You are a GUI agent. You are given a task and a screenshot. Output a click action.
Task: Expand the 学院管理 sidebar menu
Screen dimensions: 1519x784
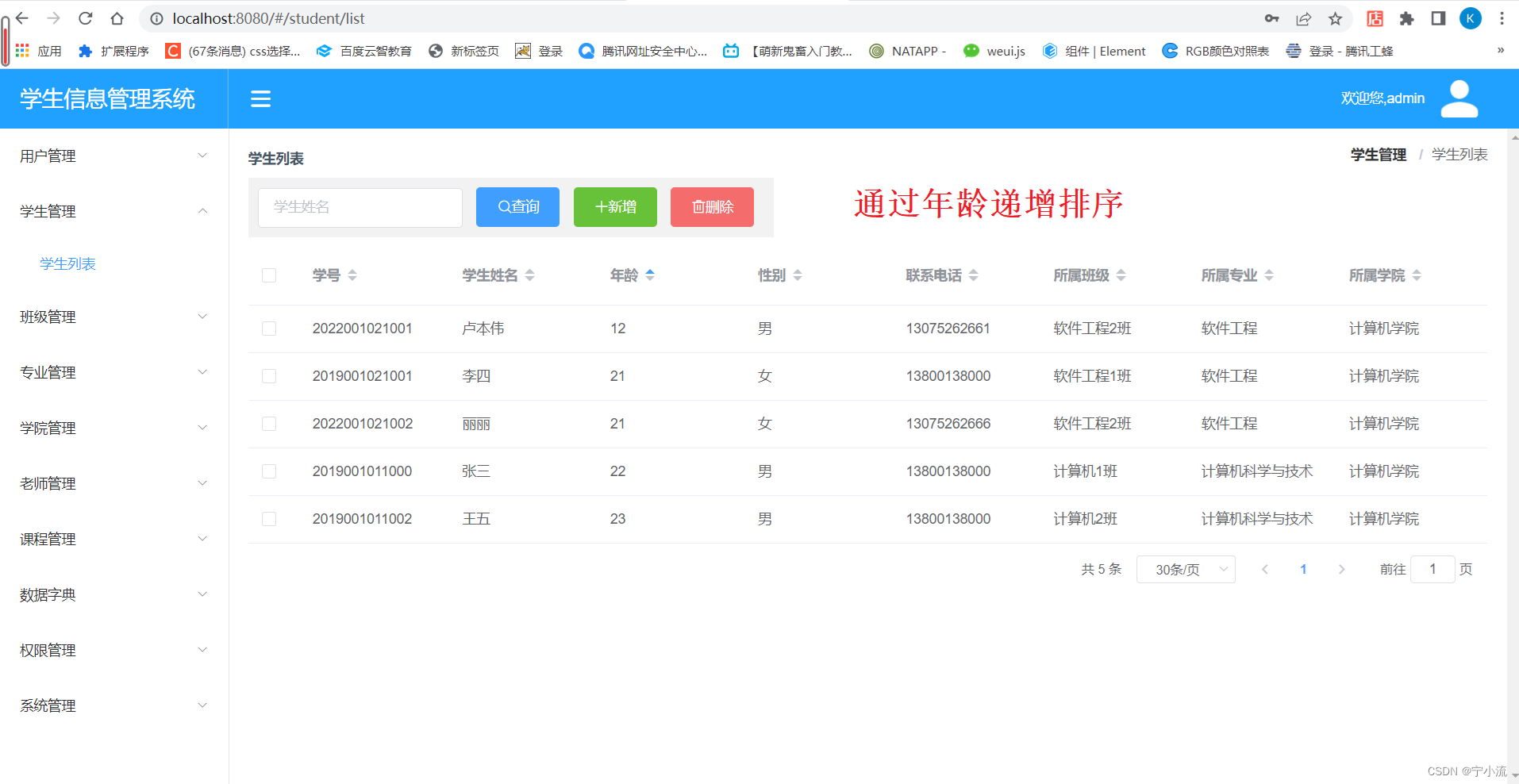tap(113, 429)
